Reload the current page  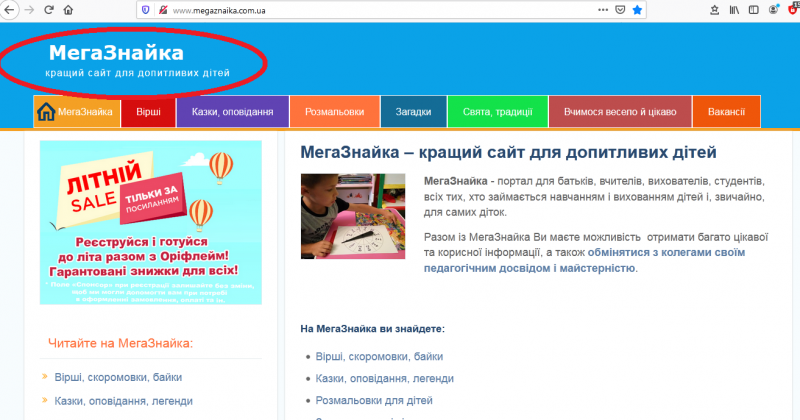(48, 9)
